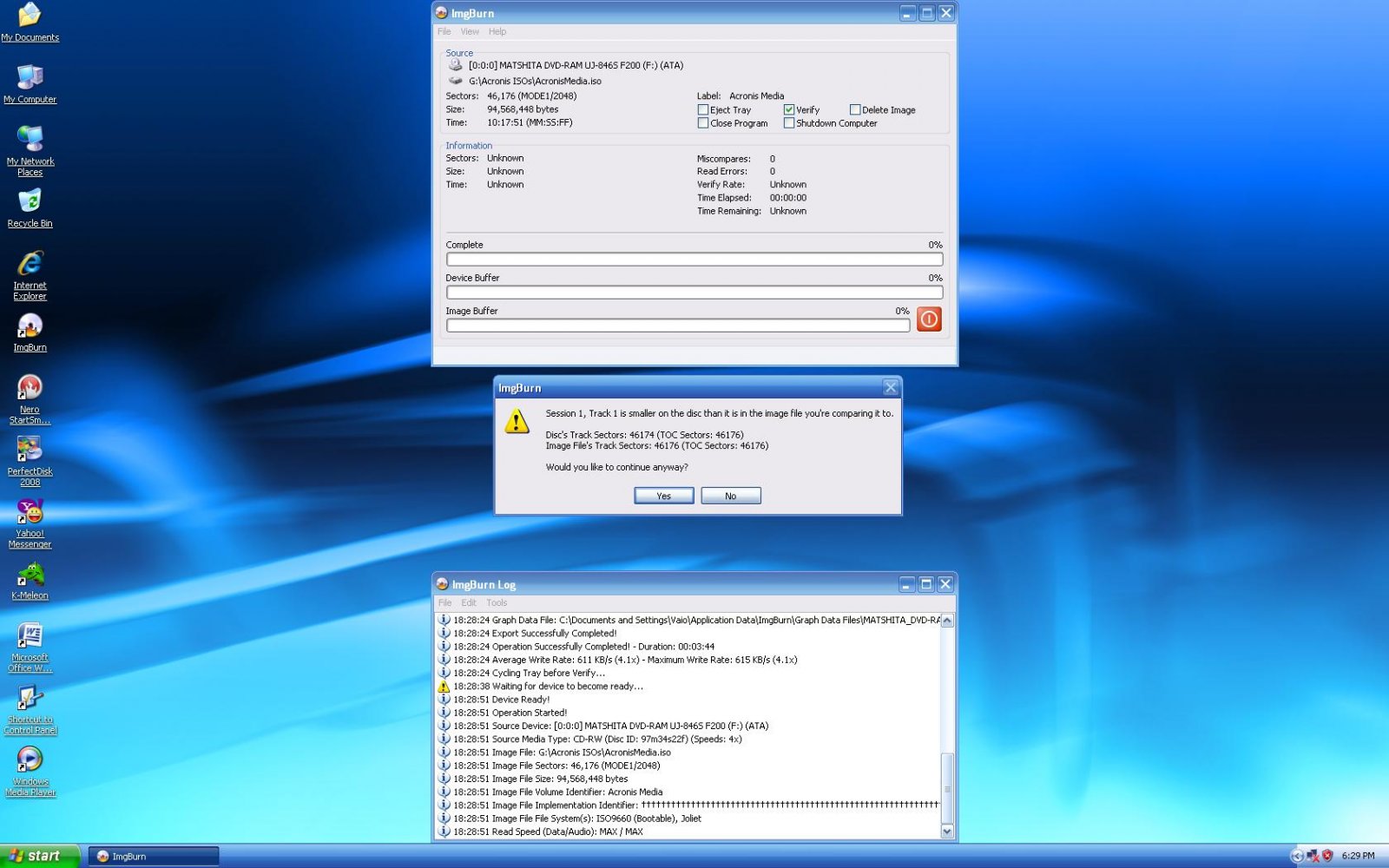Launch Yahoo! Messenger shortcut

click(30, 523)
